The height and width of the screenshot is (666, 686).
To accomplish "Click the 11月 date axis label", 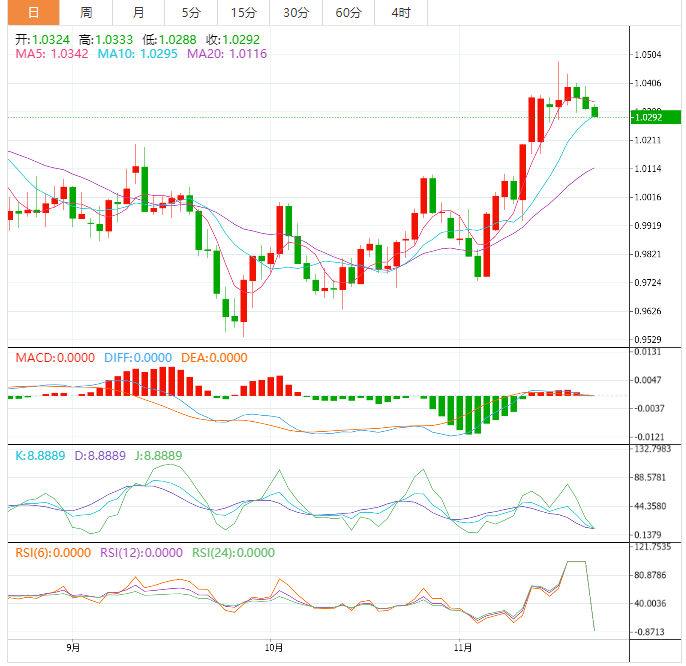I will pos(463,647).
